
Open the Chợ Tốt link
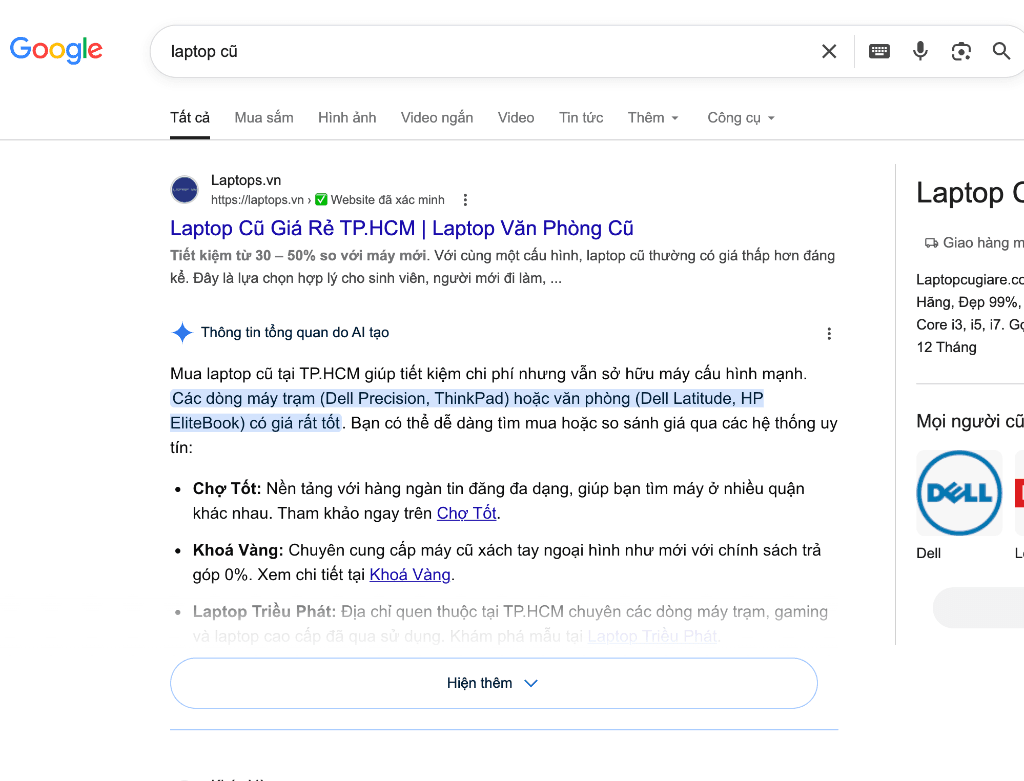click(x=466, y=513)
